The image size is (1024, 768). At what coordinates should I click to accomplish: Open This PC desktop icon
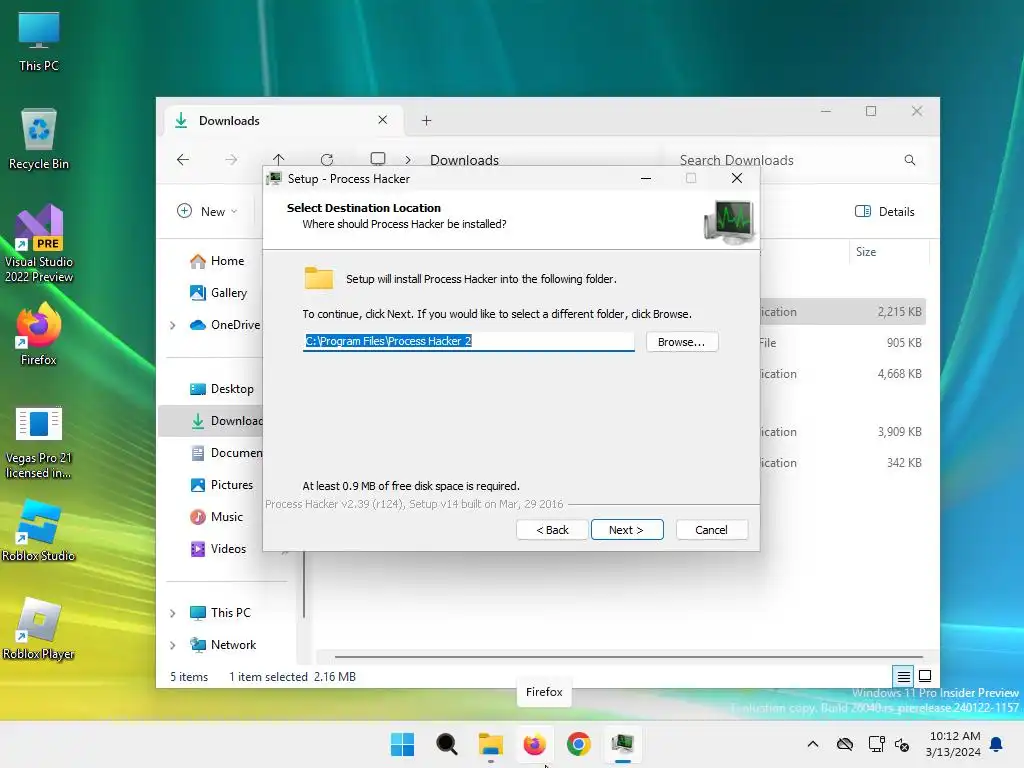click(39, 41)
